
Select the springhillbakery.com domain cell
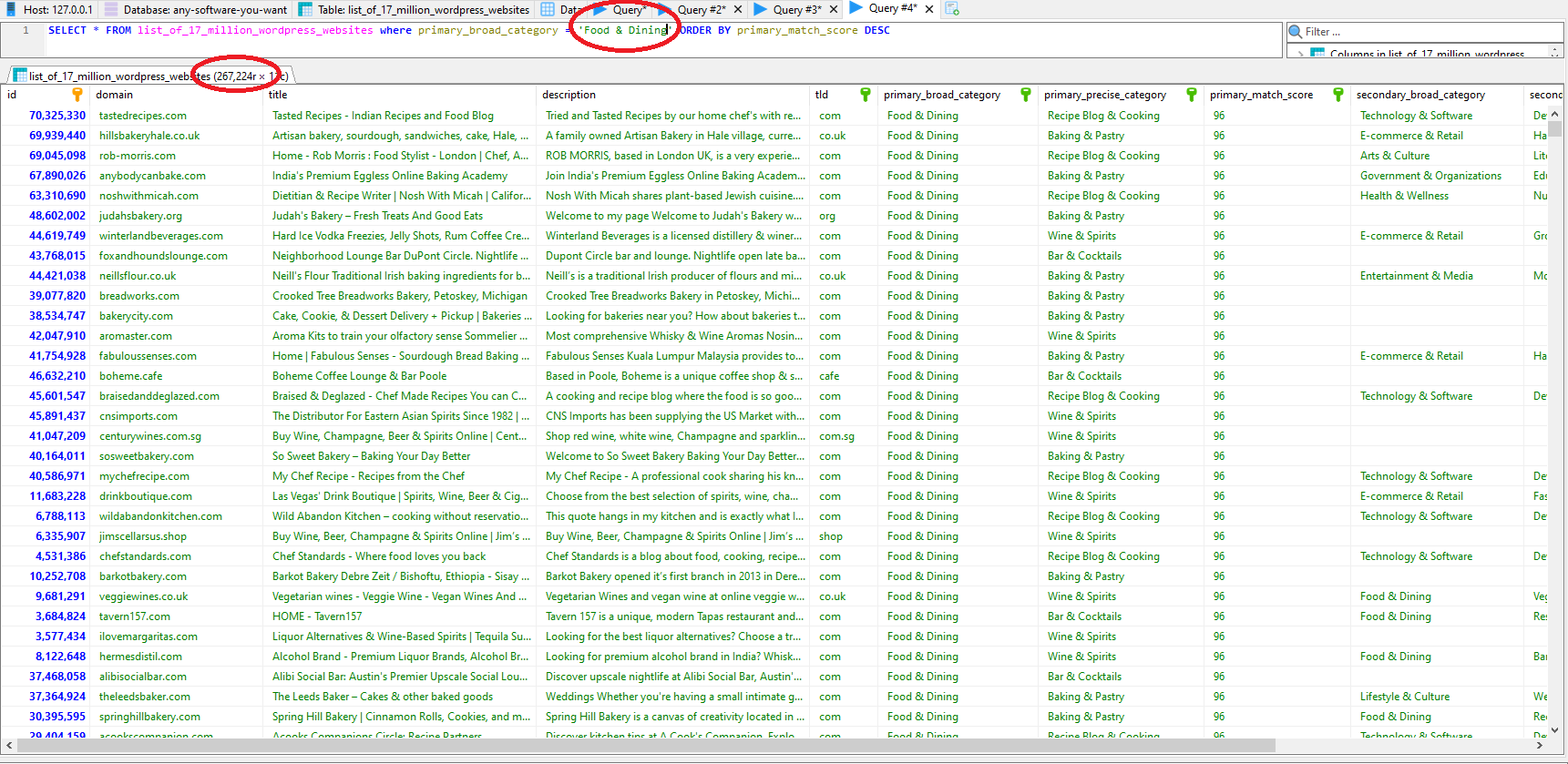coord(177,717)
